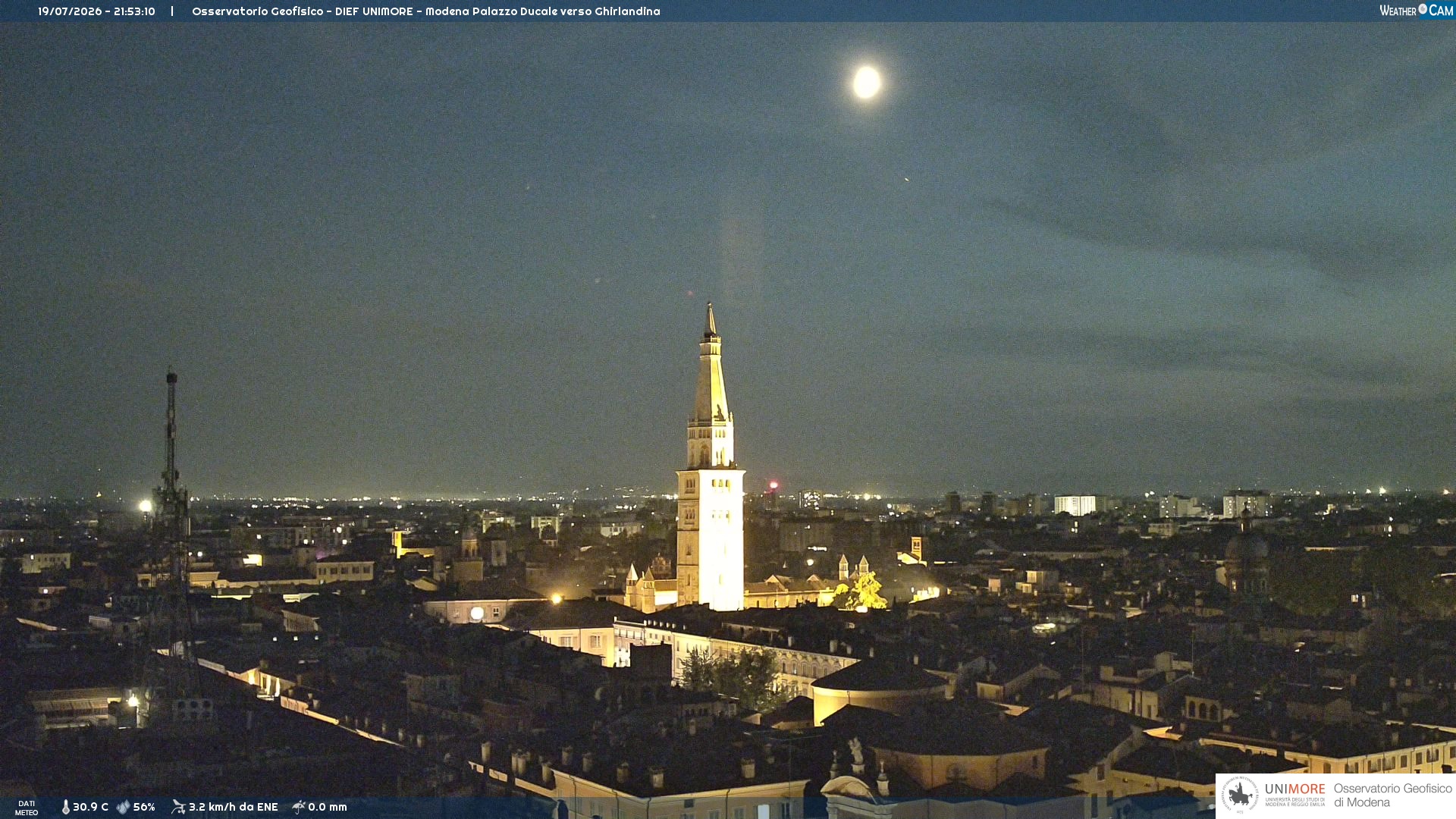The height and width of the screenshot is (819, 1456).
Task: Select the 3.2 km/h da ENE wind reading
Action: 234,807
